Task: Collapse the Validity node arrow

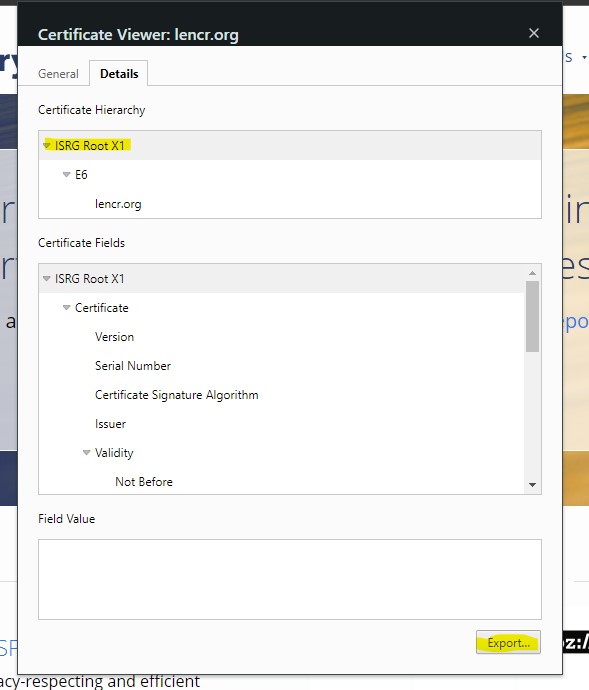Action: pos(87,453)
